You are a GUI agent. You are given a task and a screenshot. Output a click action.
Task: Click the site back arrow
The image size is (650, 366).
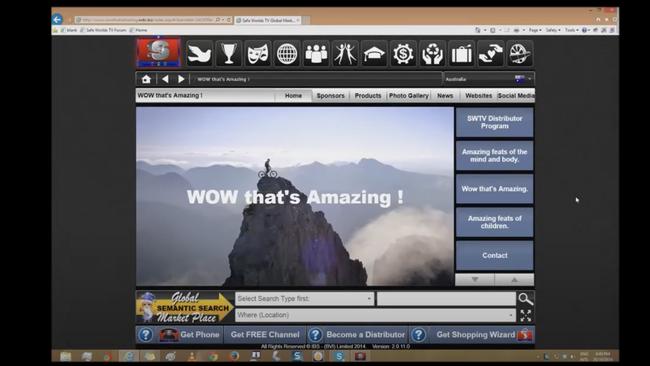(165, 79)
